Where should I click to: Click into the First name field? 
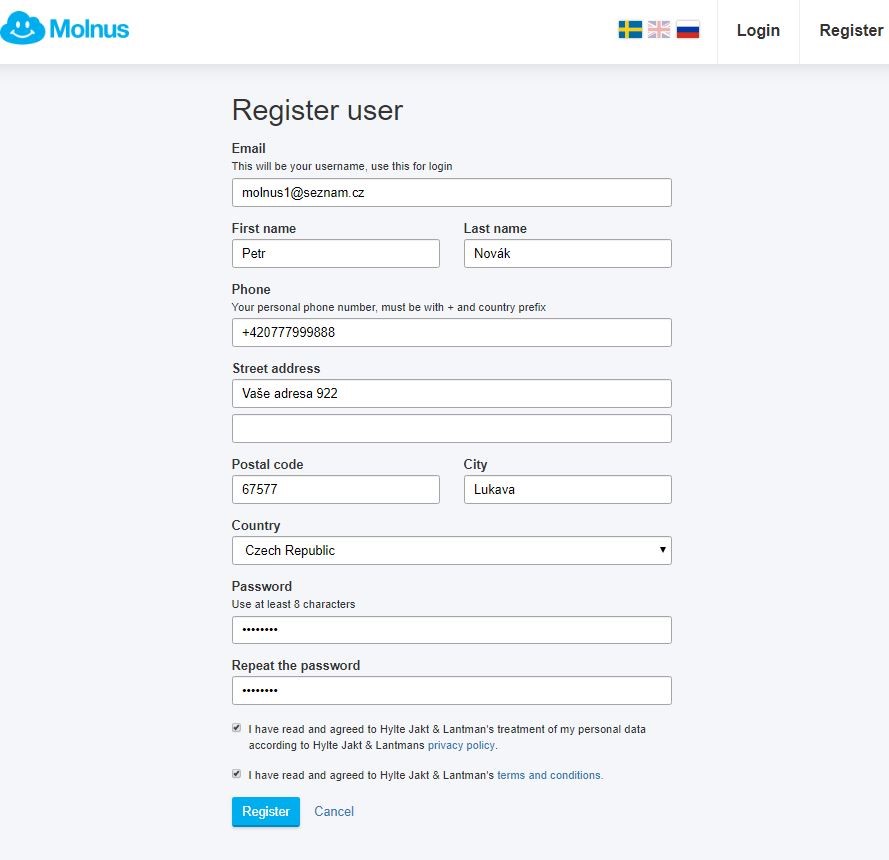336,253
